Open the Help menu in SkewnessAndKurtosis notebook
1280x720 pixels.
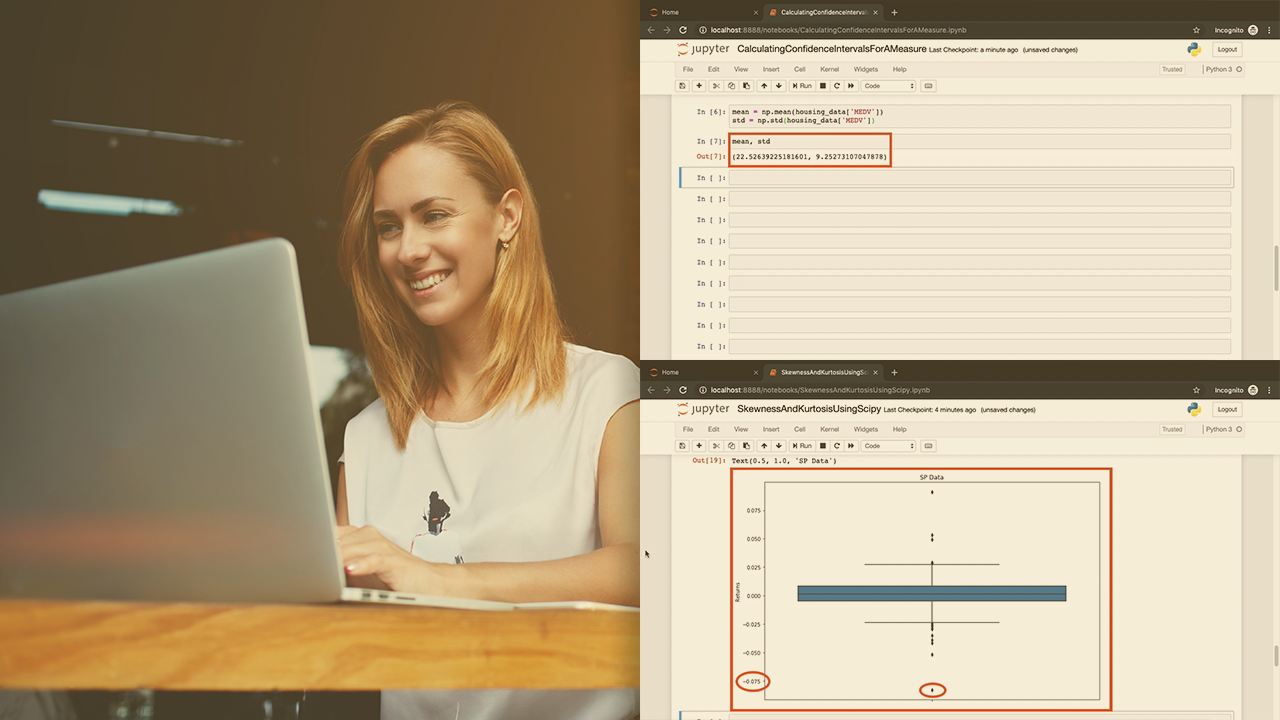pos(900,429)
